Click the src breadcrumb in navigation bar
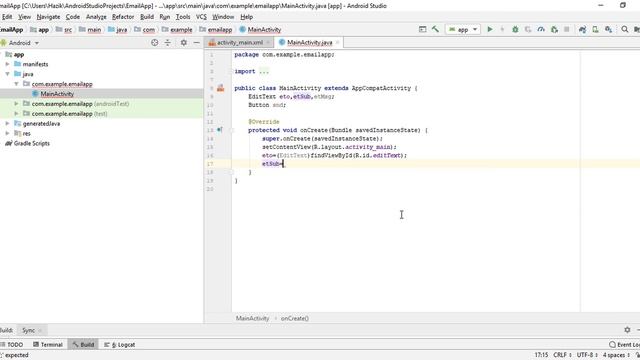 pos(68,30)
